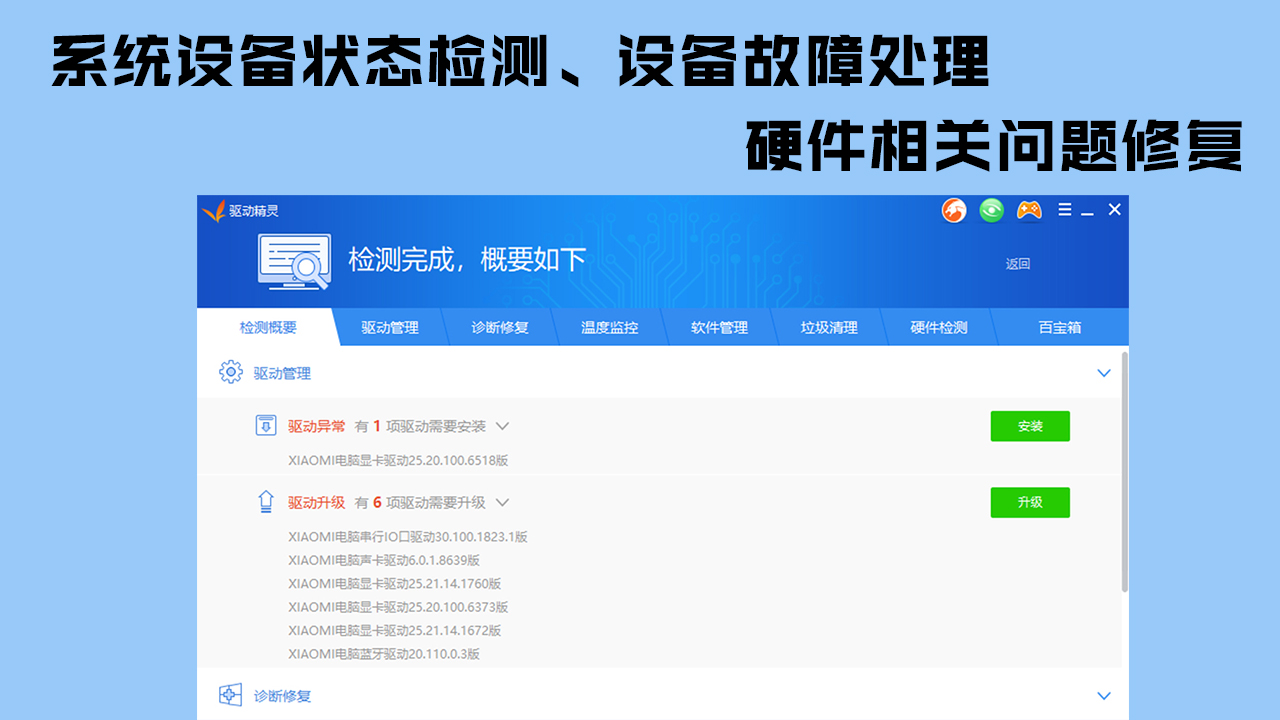The image size is (1280, 720).
Task: Click the green 安装 button
Action: coord(1030,425)
